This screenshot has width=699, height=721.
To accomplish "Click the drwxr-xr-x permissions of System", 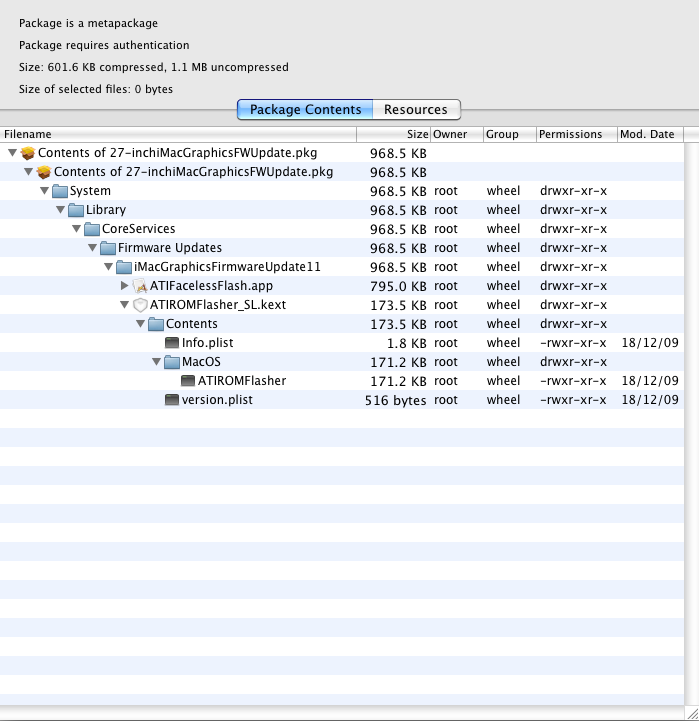I will (573, 191).
